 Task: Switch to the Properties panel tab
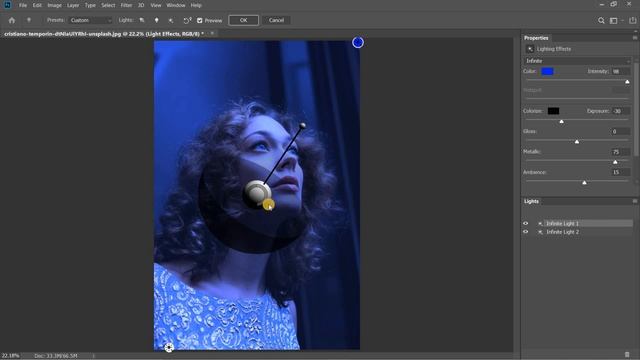coord(536,38)
